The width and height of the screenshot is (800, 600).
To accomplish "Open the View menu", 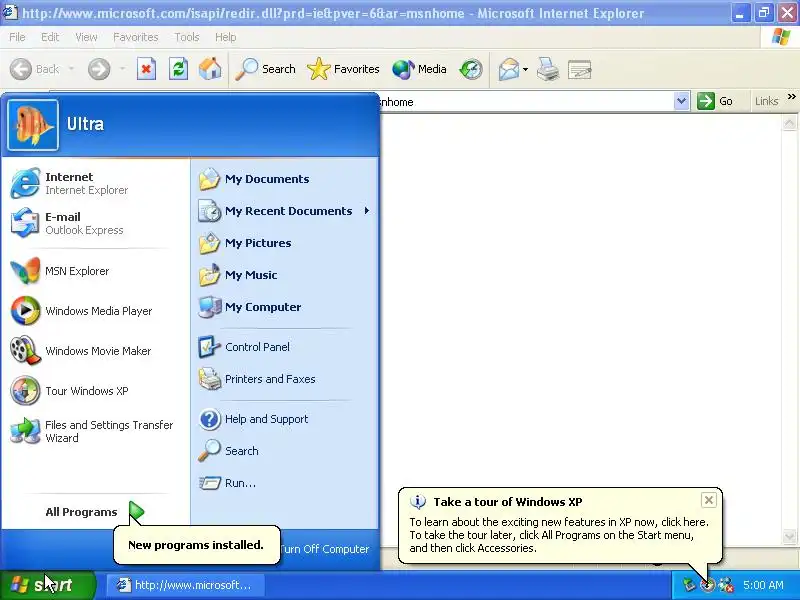I will (86, 37).
